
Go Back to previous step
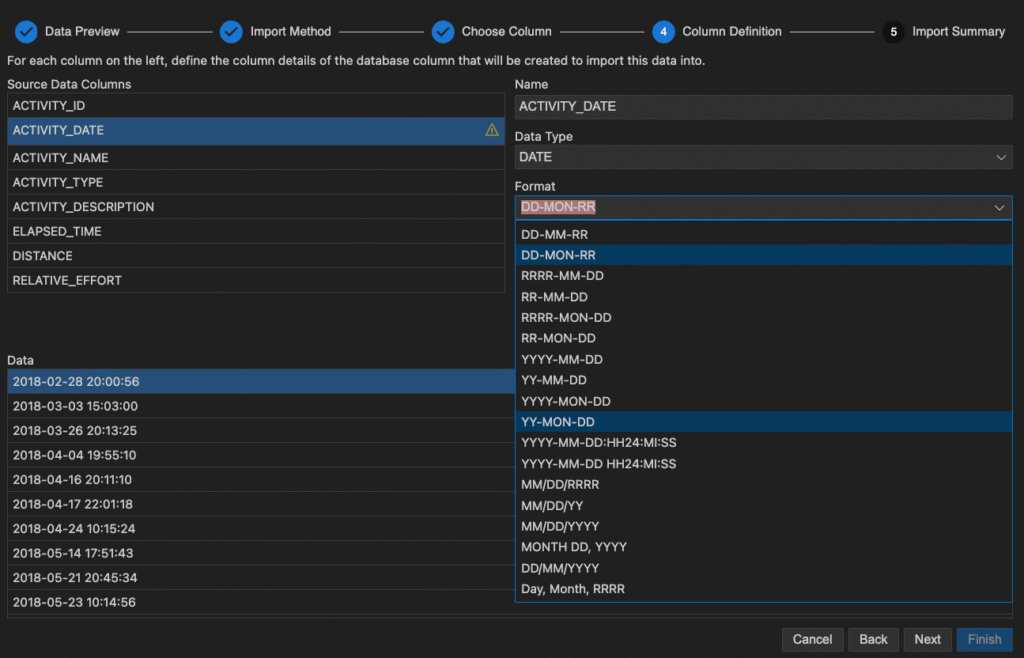click(x=873, y=639)
